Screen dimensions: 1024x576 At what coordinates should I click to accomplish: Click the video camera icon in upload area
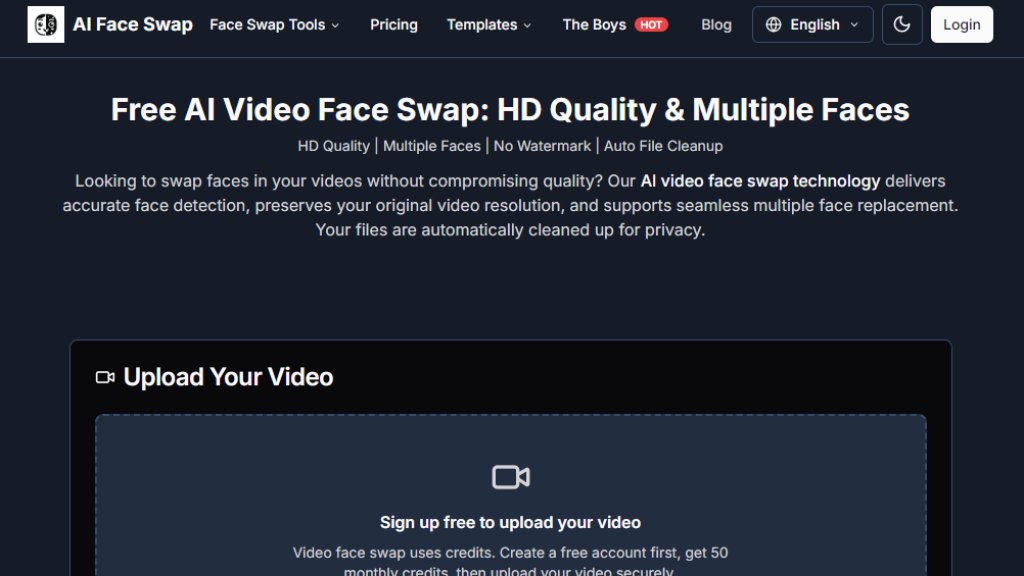pos(511,477)
